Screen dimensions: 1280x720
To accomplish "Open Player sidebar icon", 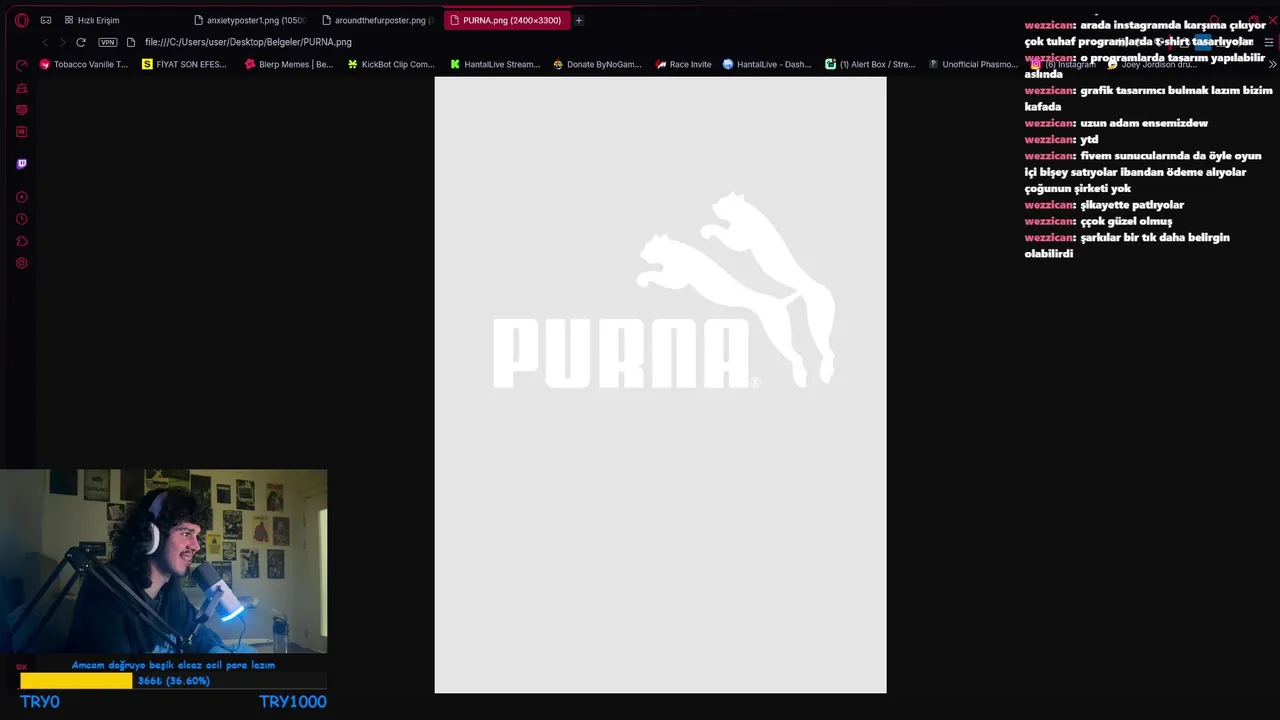I will (x=22, y=197).
